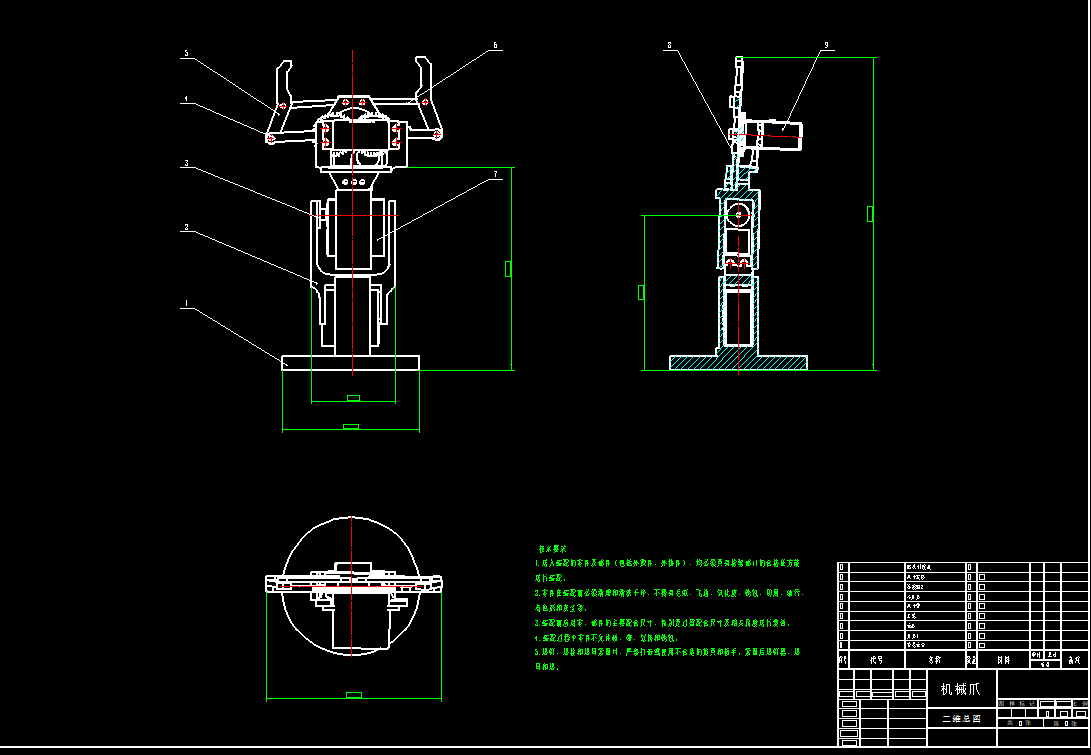The image size is (1091, 755).
Task: Click part callout number 5
Action: point(186,54)
